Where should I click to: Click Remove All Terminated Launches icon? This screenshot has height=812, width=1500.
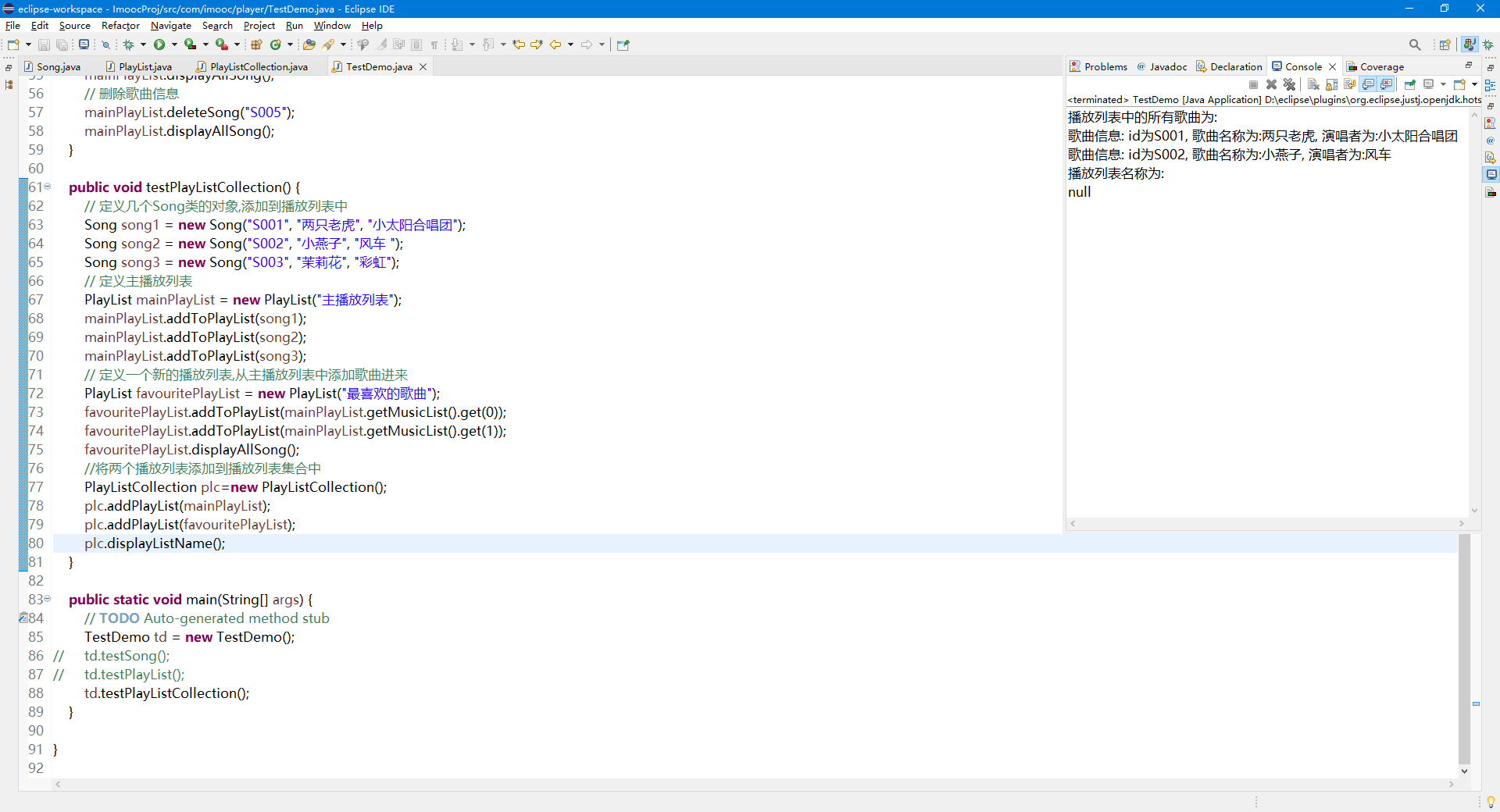pos(1289,84)
